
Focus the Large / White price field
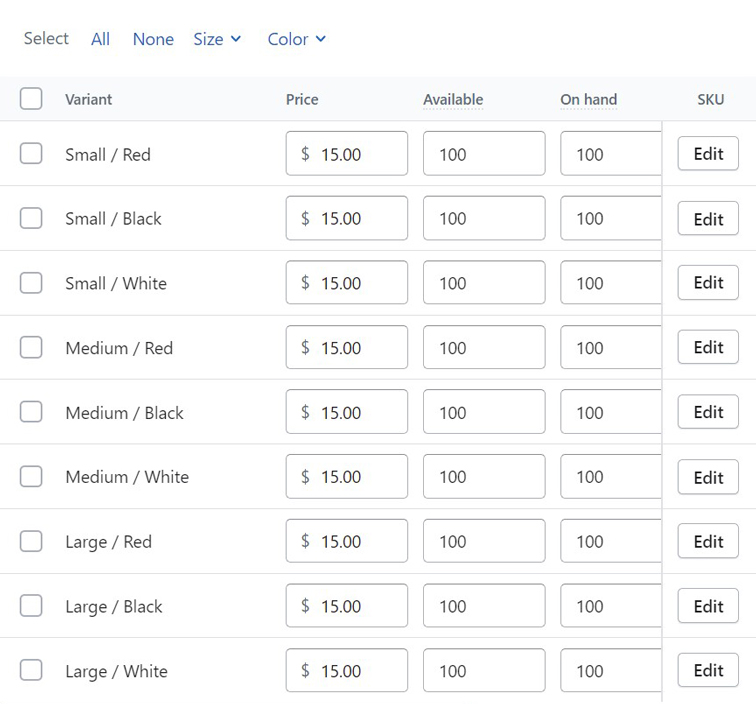tap(347, 670)
